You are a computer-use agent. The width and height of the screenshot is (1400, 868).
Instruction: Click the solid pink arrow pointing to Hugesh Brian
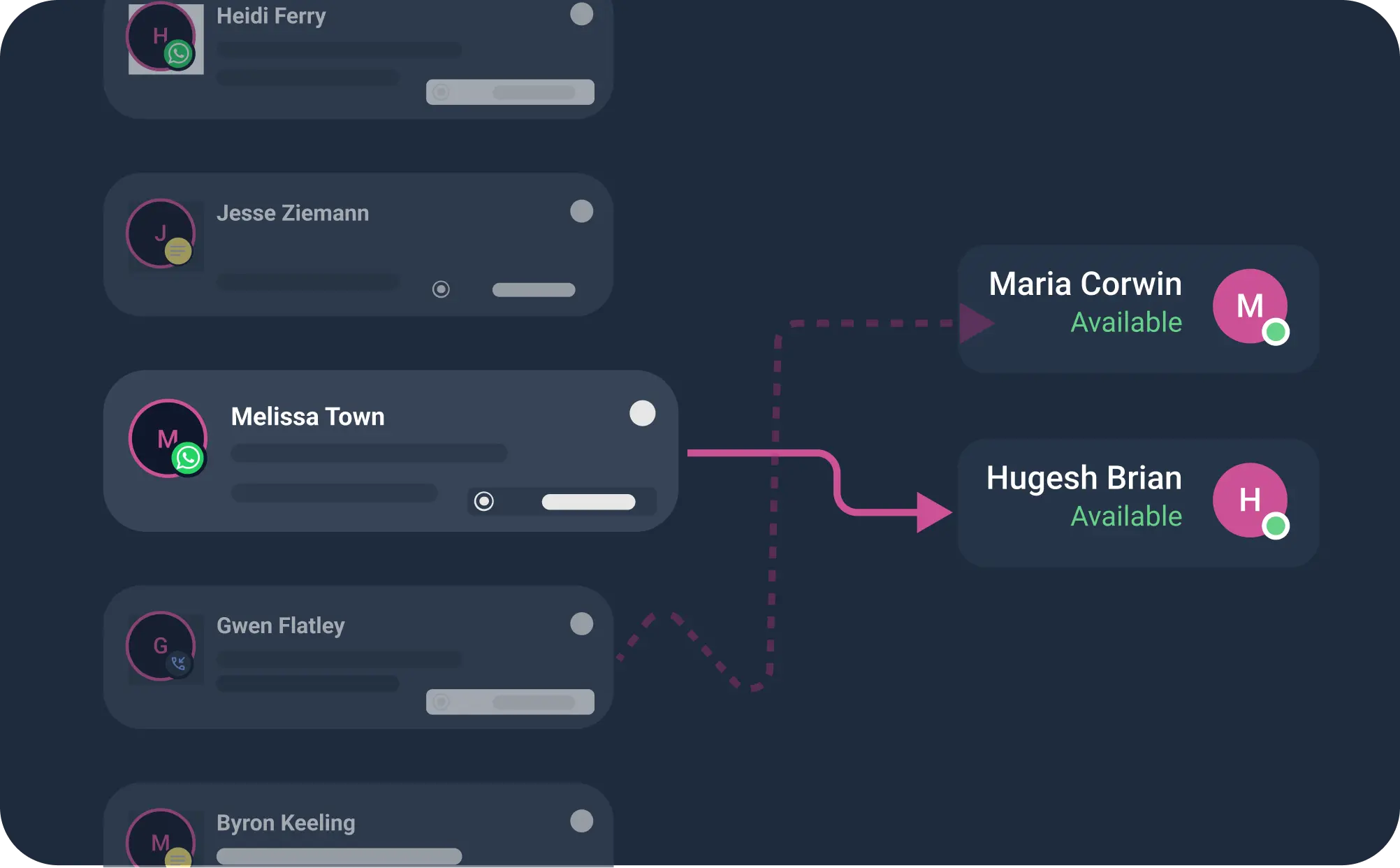click(x=932, y=512)
